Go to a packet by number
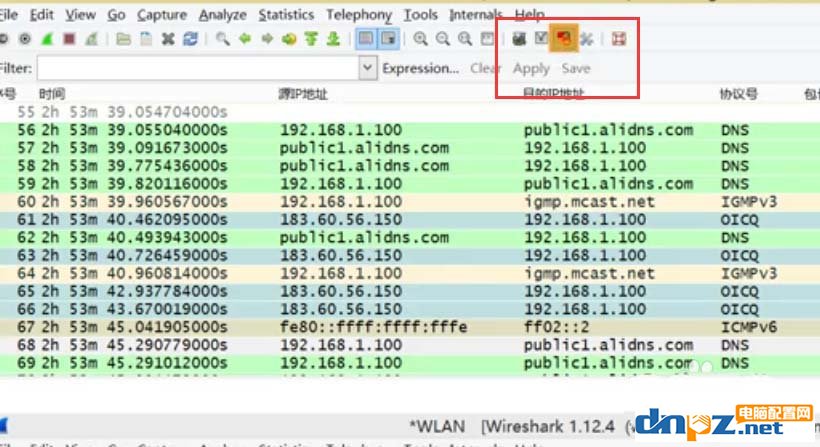Screen dimensions: 820x447 [x=289, y=39]
